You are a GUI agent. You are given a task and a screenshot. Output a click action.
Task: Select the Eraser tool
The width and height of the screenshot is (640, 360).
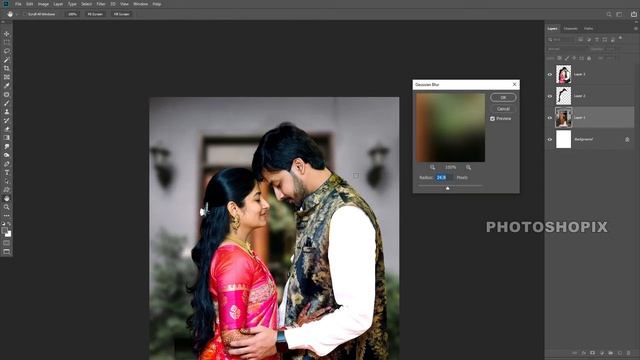pyautogui.click(x=7, y=129)
